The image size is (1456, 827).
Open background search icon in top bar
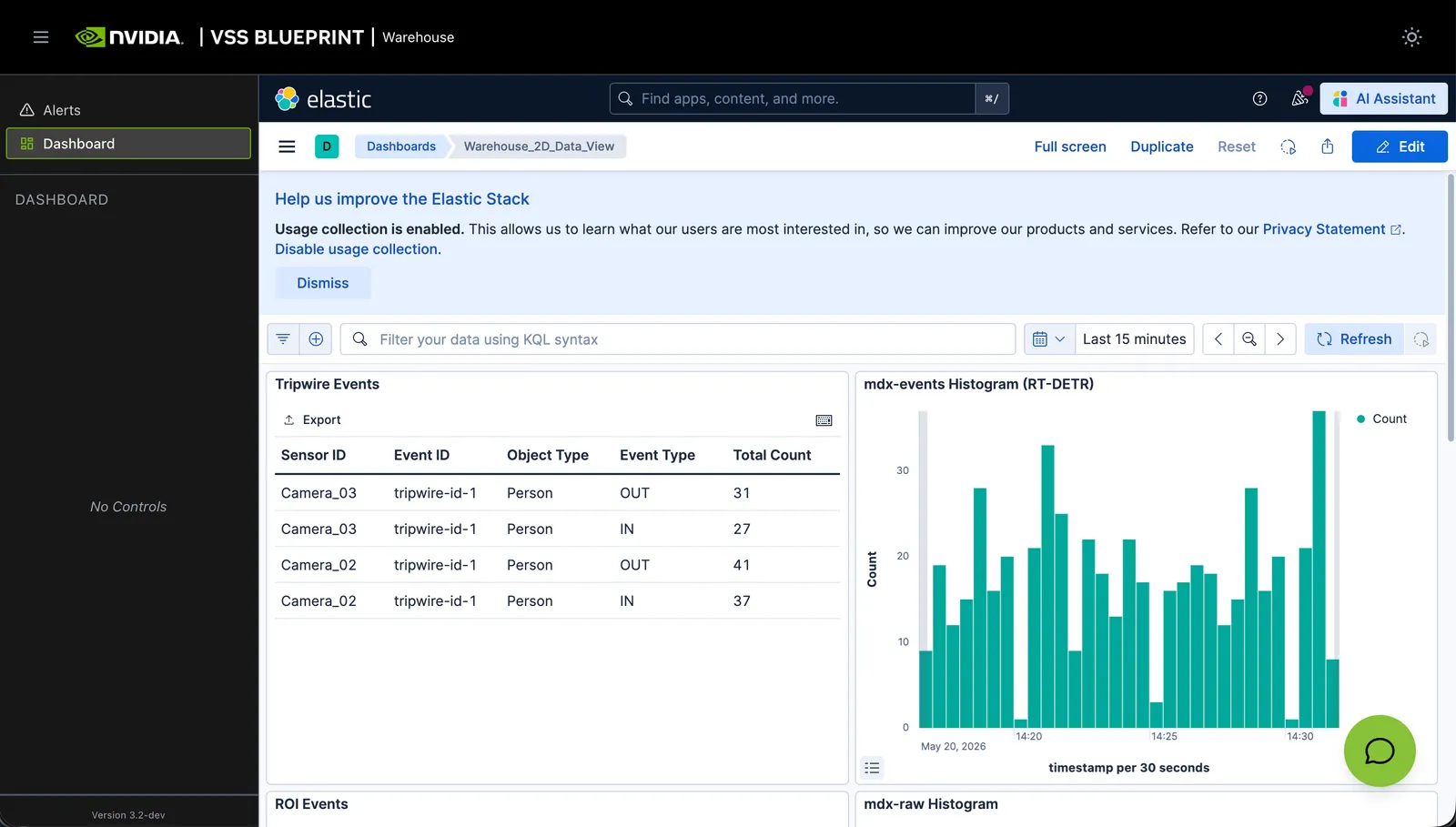[x=1288, y=146]
